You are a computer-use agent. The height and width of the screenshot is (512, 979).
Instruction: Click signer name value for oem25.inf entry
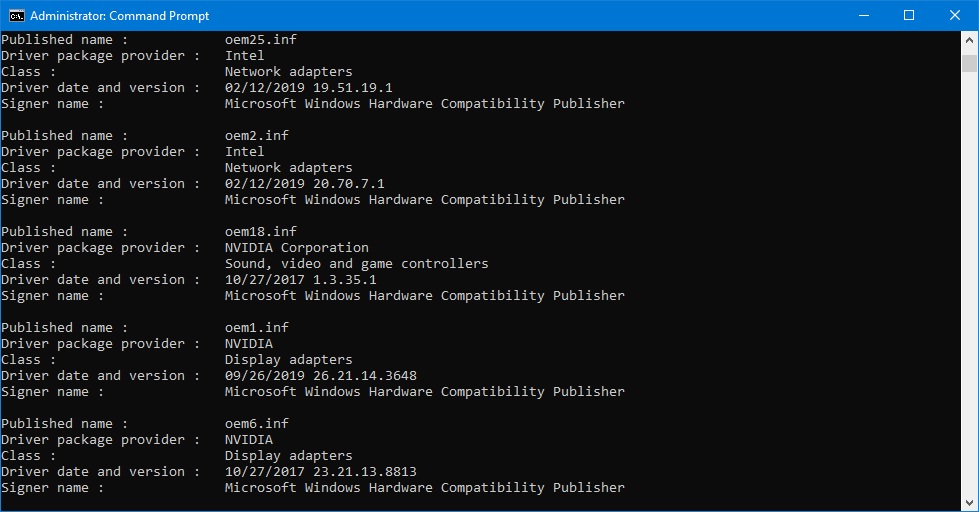pyautogui.click(x=425, y=104)
